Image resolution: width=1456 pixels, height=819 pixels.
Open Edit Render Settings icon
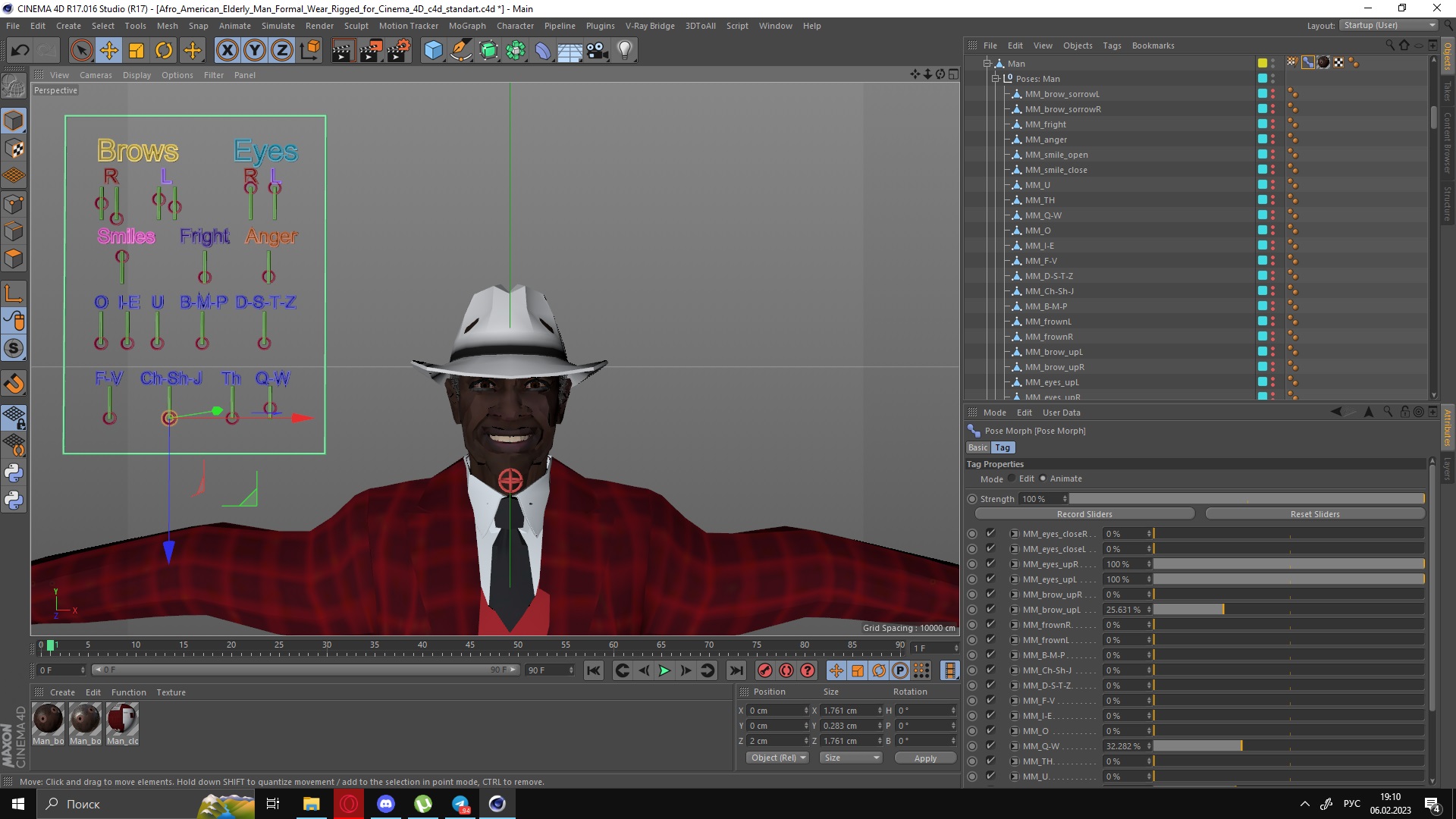pos(399,51)
